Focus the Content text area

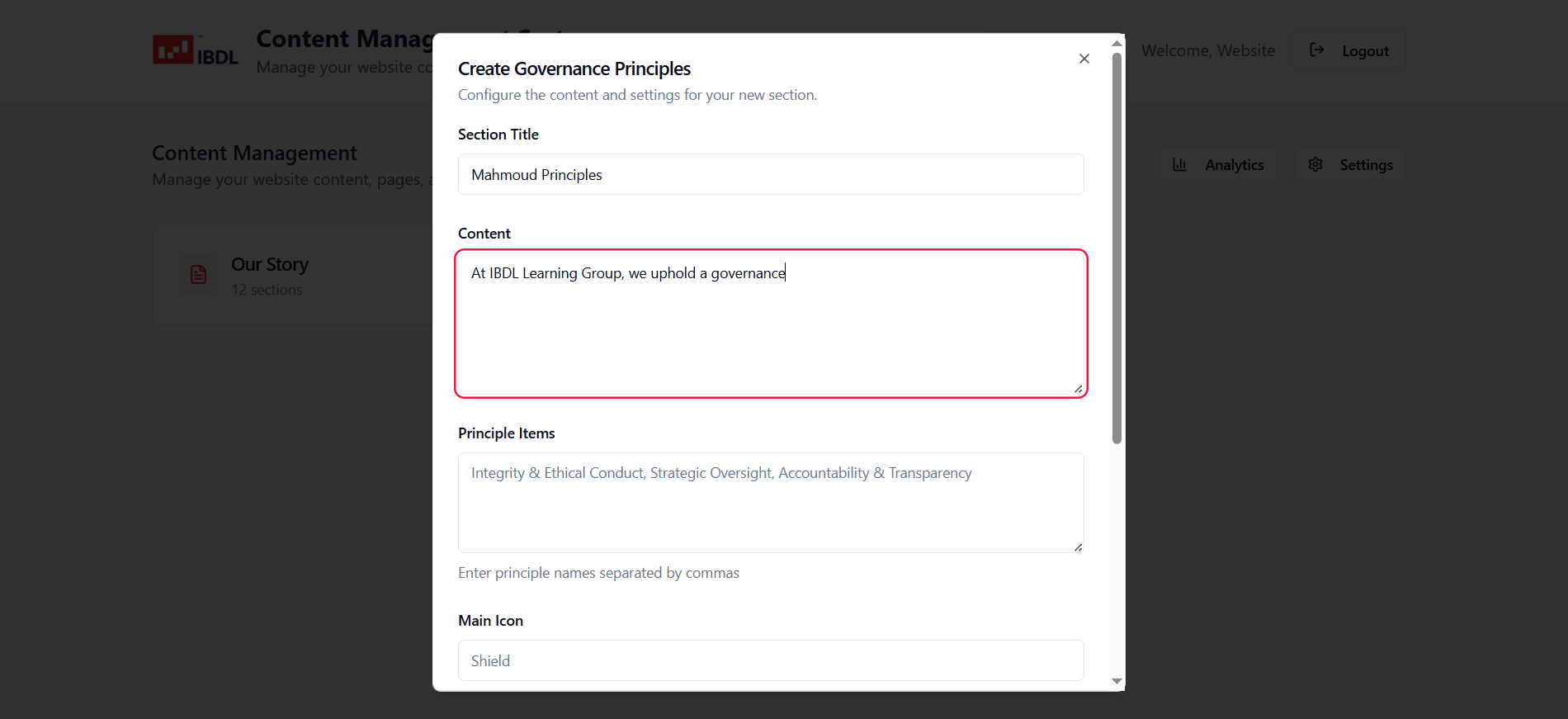771,330
